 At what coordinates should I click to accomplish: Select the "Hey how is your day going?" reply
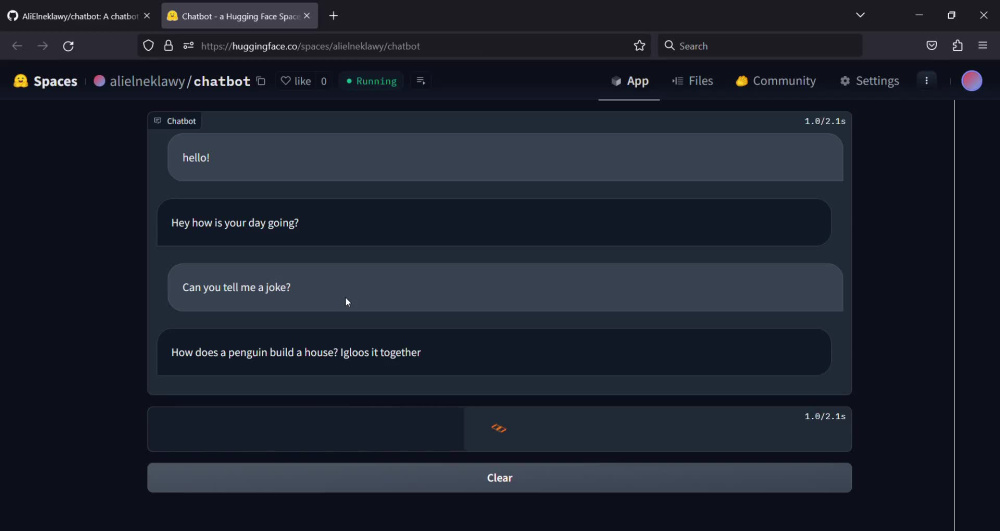494,222
